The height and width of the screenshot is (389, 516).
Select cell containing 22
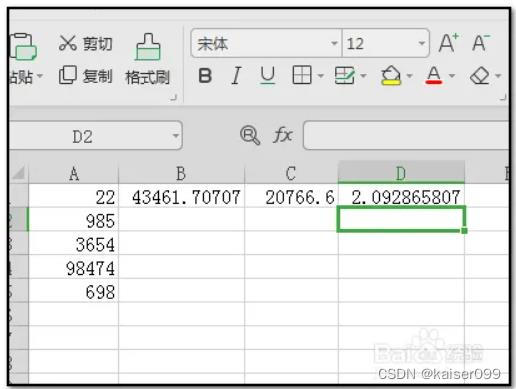click(x=74, y=196)
